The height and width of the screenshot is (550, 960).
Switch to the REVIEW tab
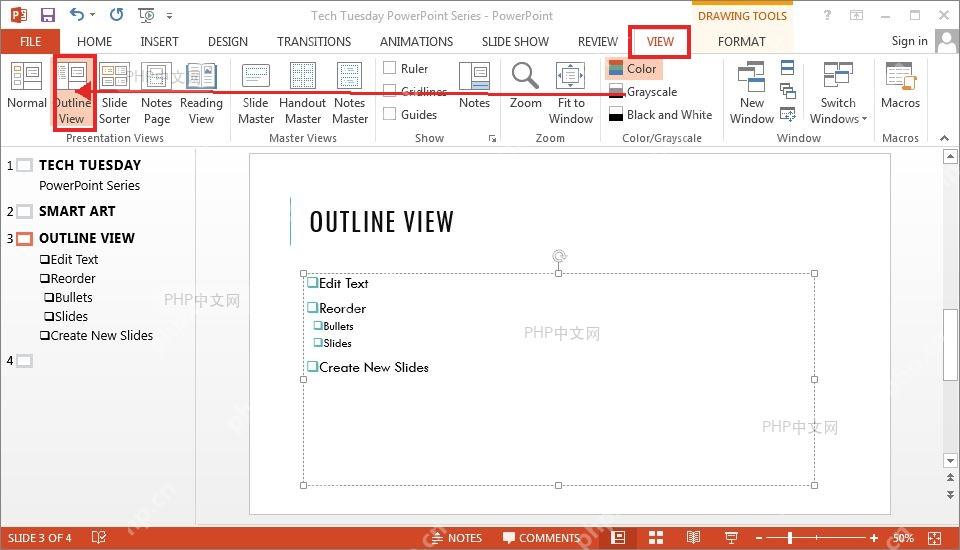point(598,42)
